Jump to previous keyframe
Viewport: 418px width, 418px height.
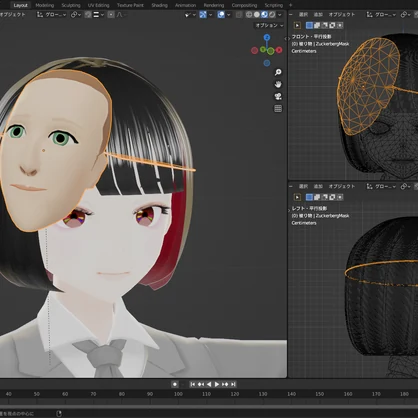[x=201, y=384]
